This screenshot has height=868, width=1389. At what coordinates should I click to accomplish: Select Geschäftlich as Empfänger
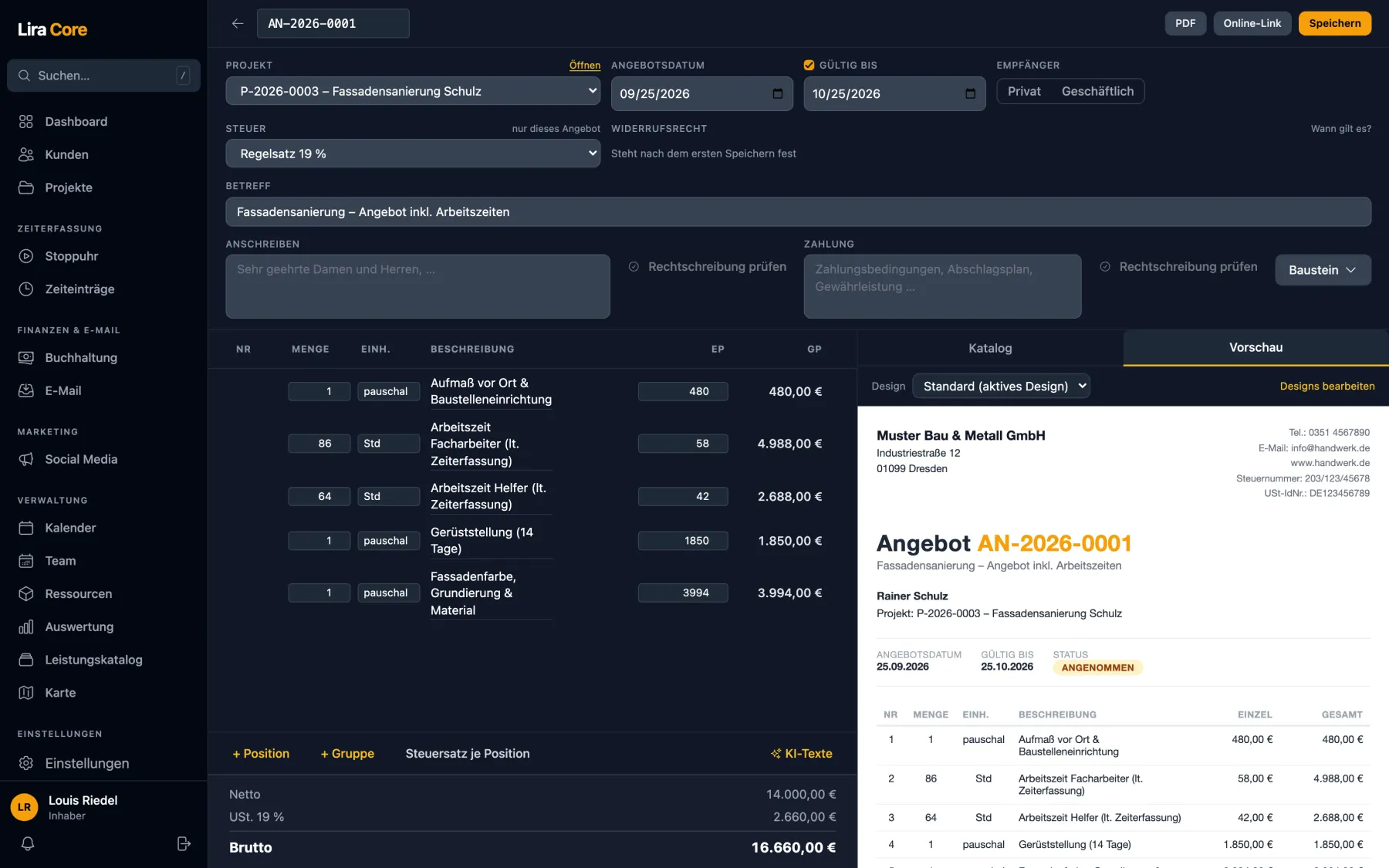pos(1097,91)
